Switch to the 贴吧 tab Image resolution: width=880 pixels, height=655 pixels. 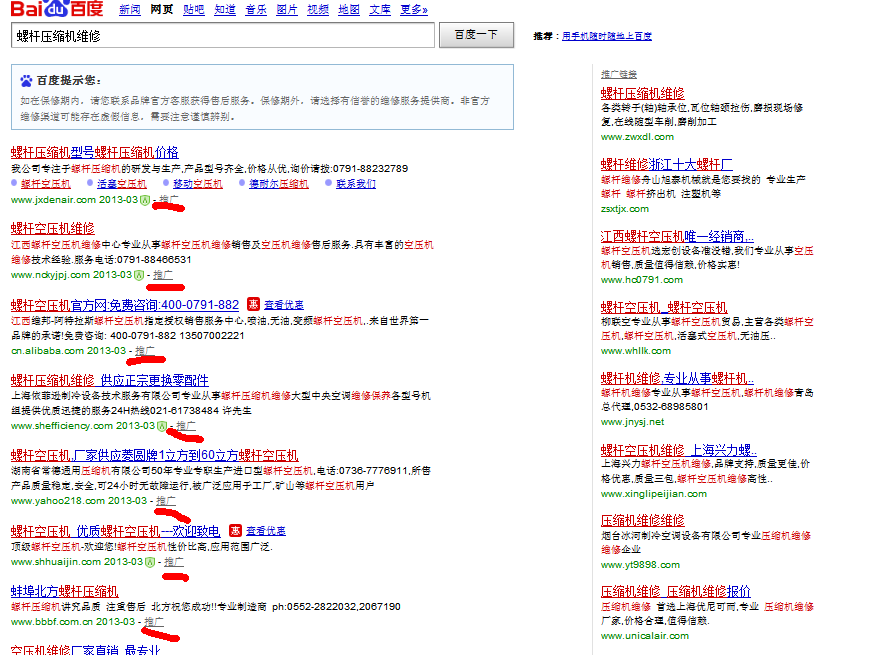click(x=194, y=10)
